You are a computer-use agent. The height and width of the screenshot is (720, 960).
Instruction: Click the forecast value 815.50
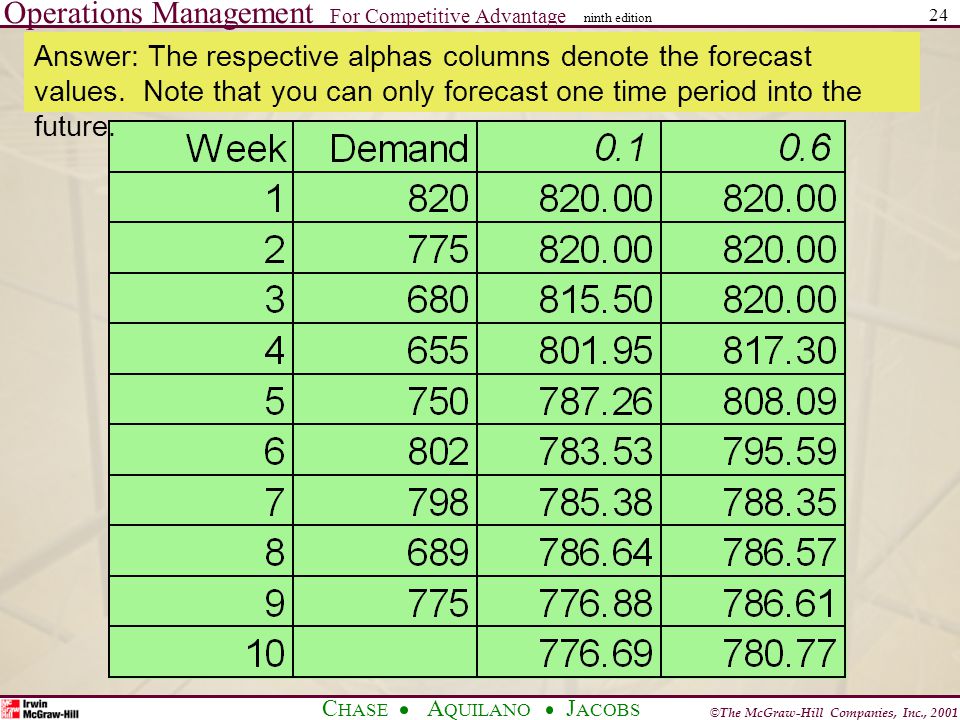pyautogui.click(x=569, y=298)
